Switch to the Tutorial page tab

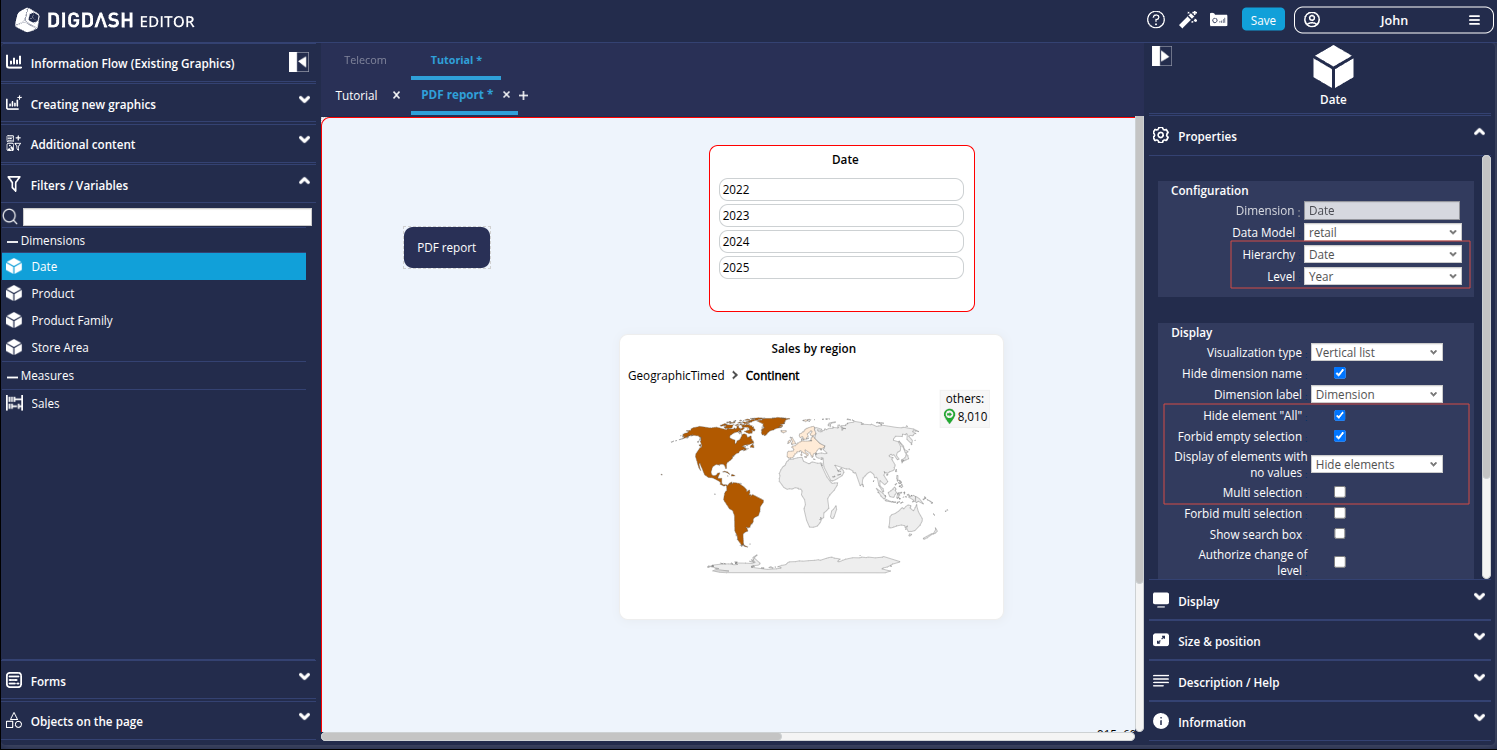[356, 96]
